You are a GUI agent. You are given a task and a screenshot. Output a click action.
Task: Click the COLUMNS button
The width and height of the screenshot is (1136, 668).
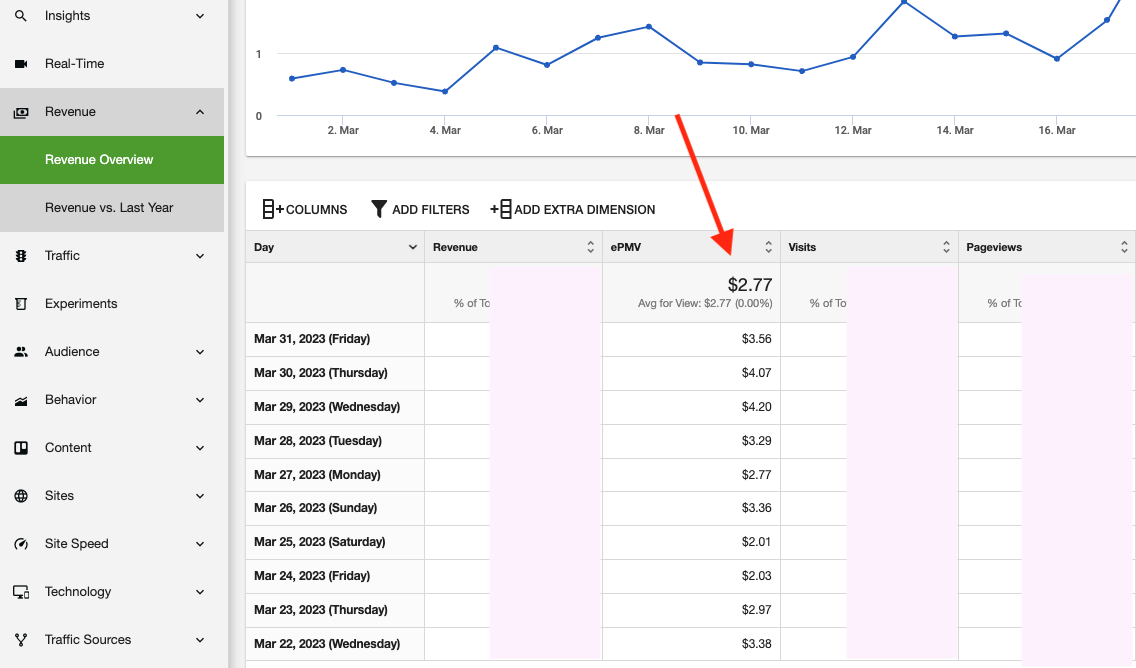tap(305, 209)
